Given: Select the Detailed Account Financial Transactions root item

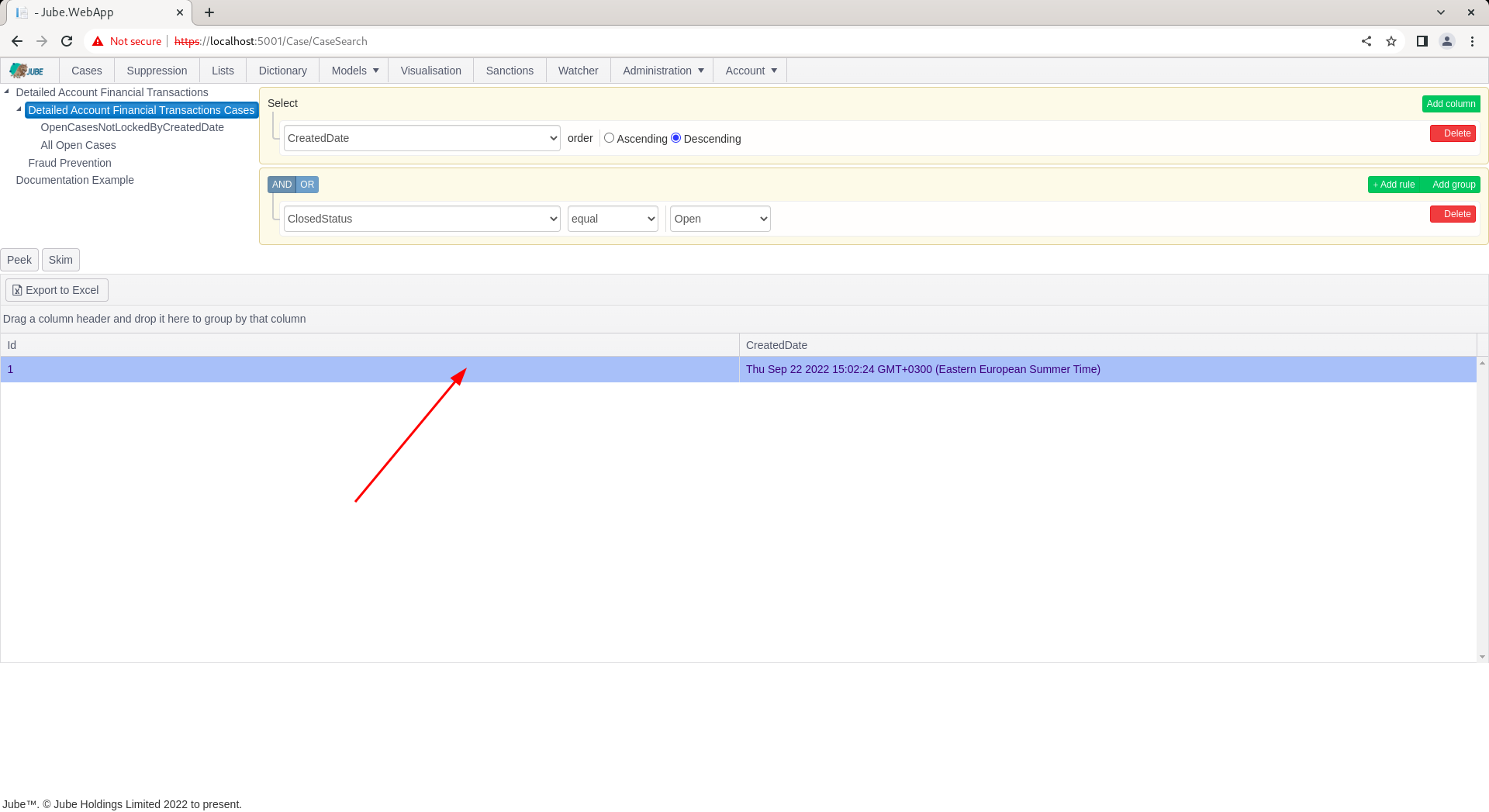Looking at the screenshot, I should [x=112, y=92].
